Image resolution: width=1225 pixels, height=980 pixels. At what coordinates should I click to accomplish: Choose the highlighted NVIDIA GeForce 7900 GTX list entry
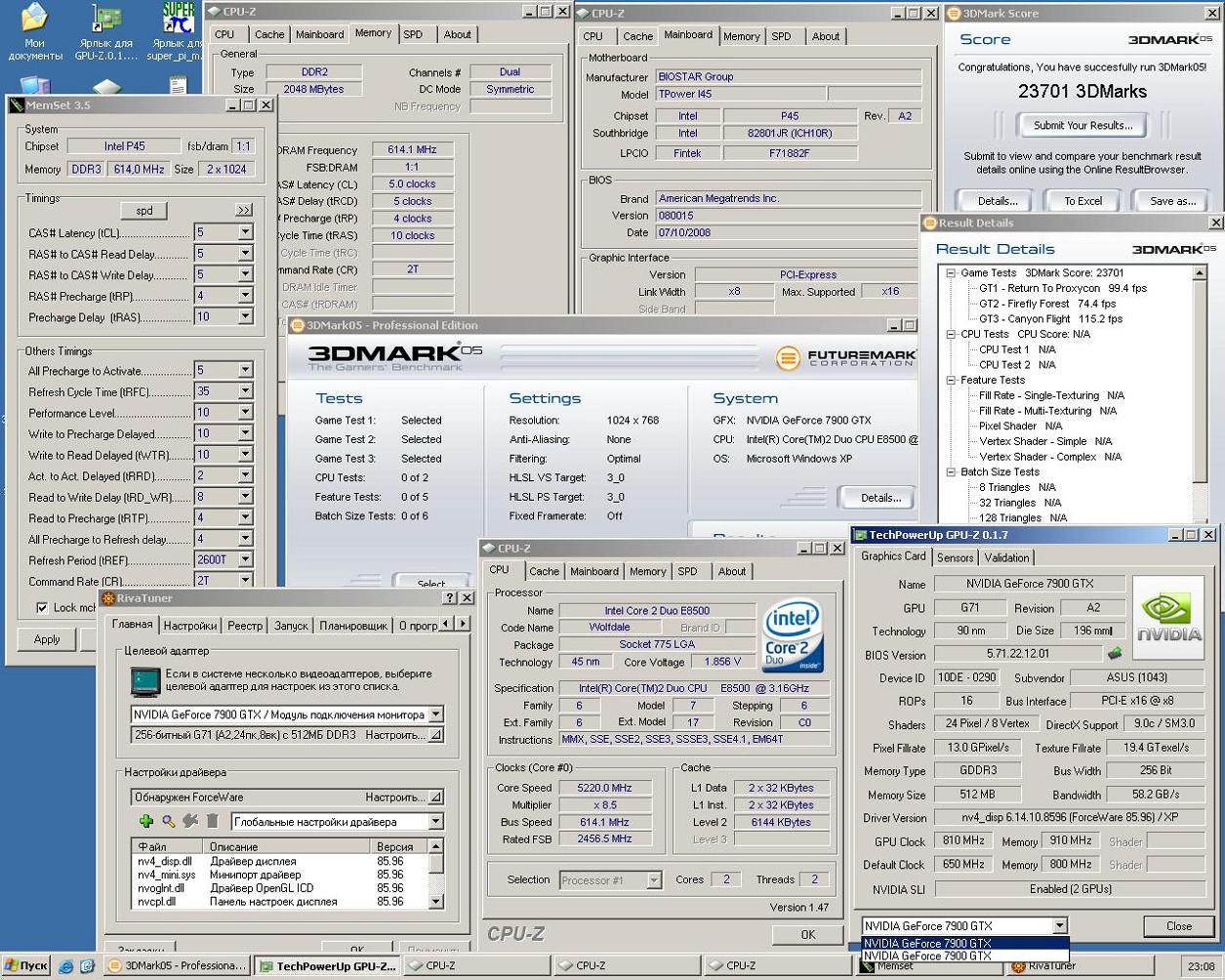(x=964, y=944)
